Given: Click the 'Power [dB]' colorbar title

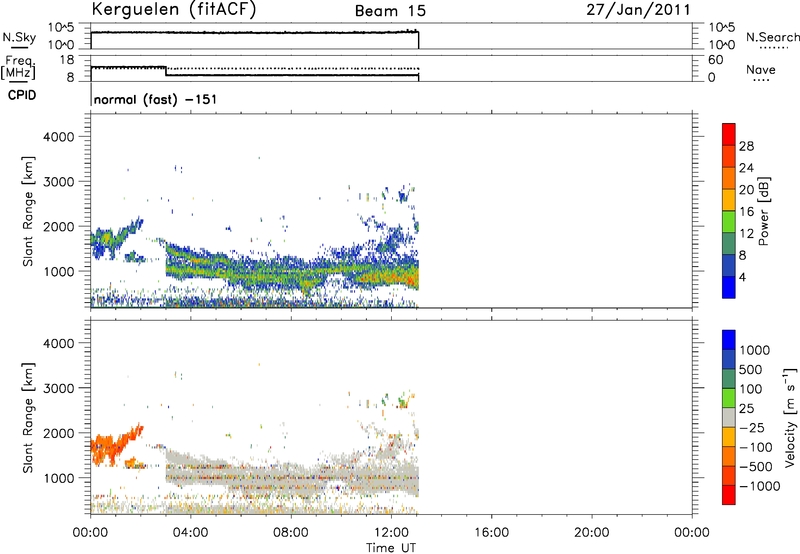Looking at the screenshot, I should (763, 211).
